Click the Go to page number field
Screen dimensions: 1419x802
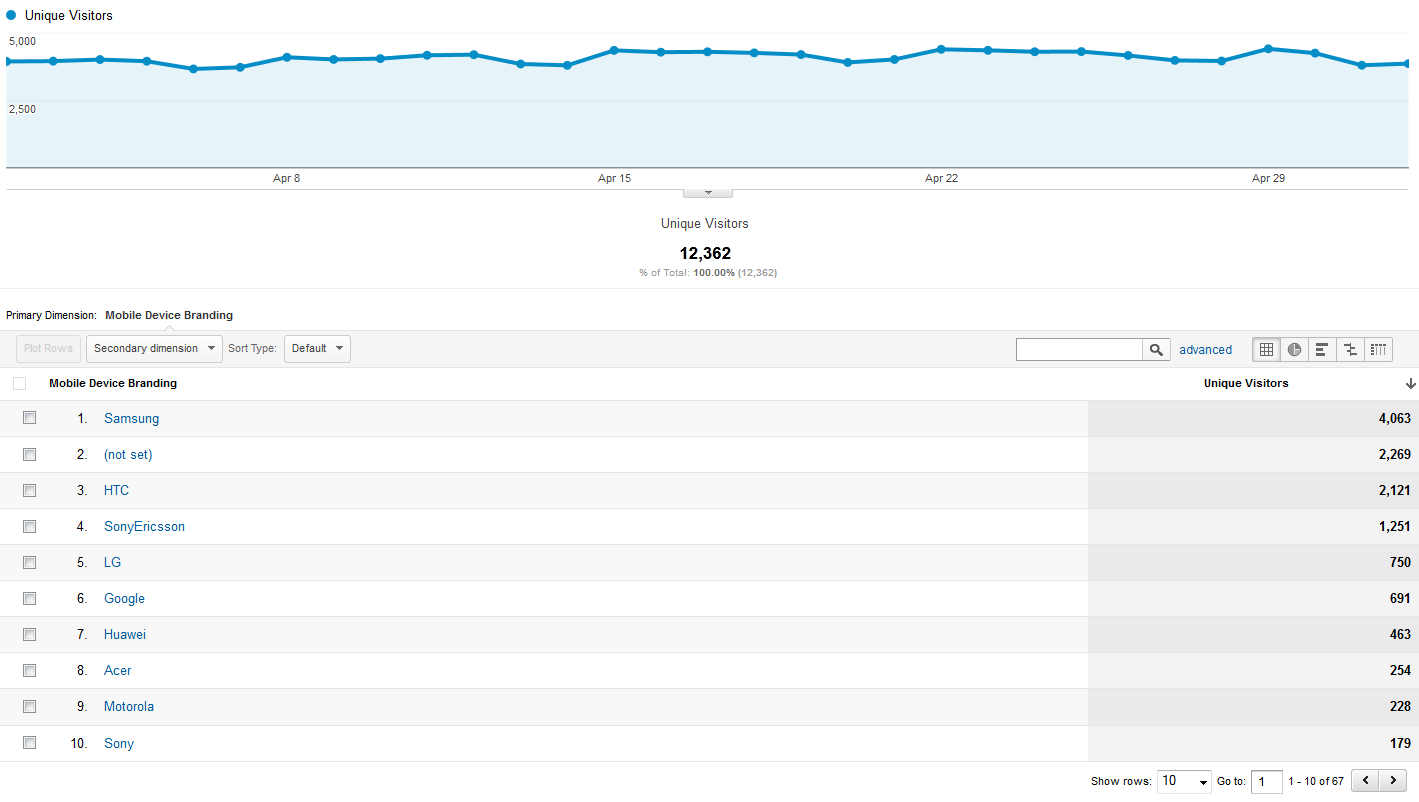(1267, 782)
